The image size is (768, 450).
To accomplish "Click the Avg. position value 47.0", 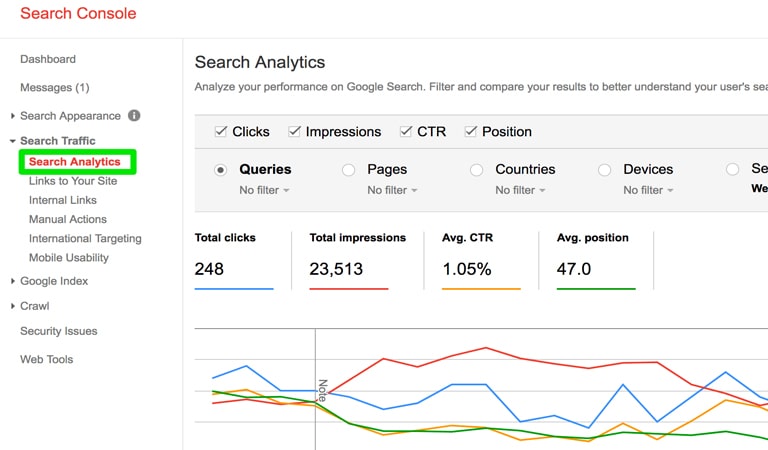I will (574, 269).
